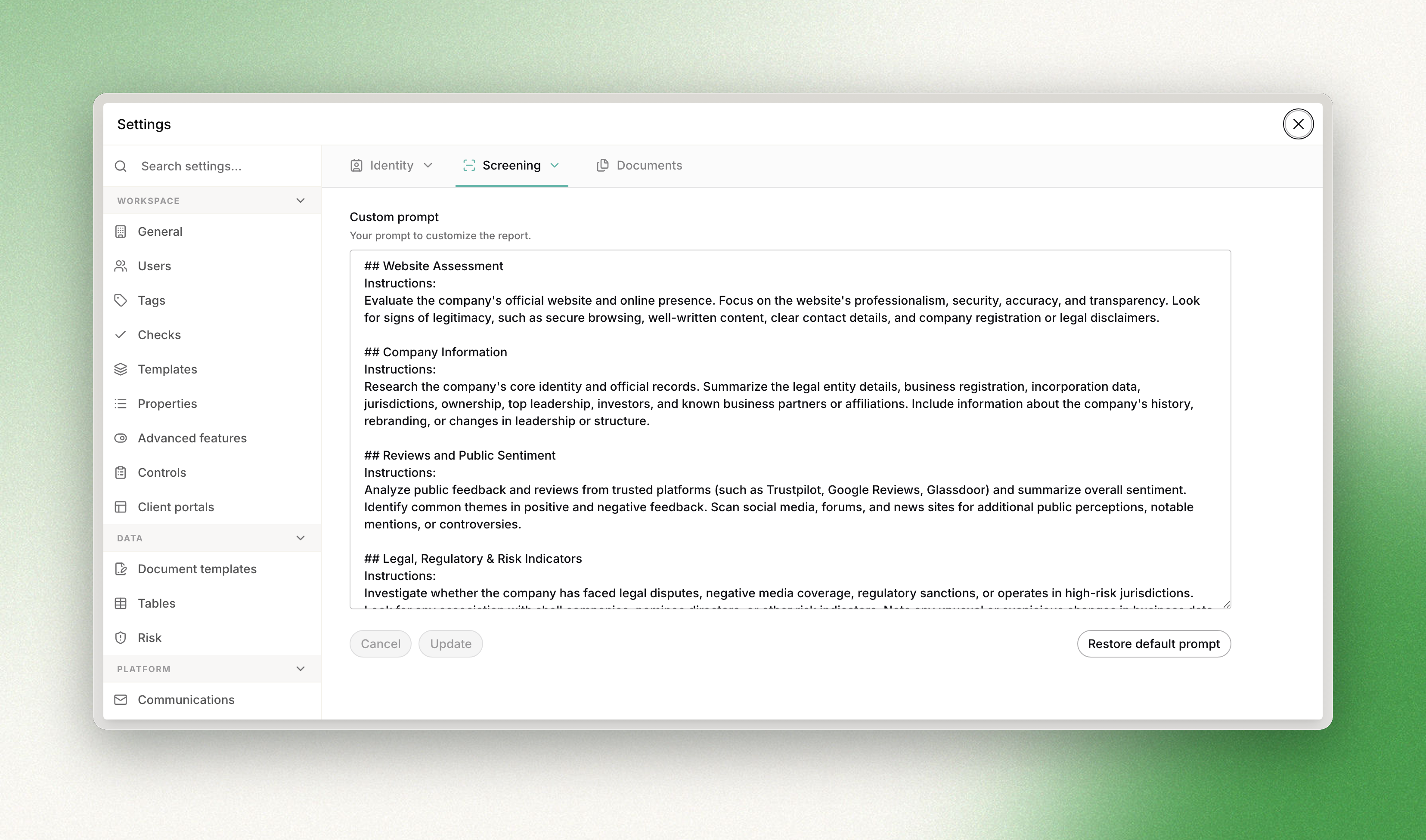Click the '## Website Assessment' heading line
The height and width of the screenshot is (840, 1426).
(433, 266)
